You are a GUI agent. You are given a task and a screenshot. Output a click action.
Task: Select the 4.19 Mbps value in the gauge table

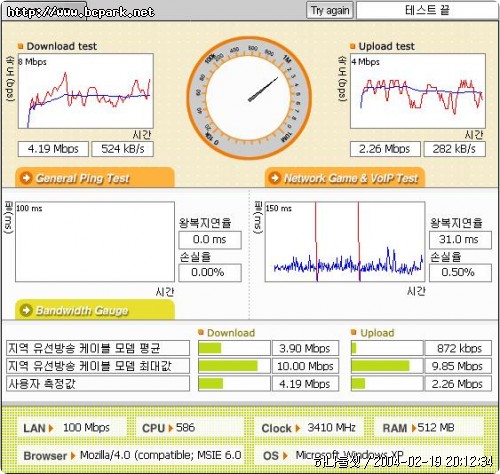305,384
